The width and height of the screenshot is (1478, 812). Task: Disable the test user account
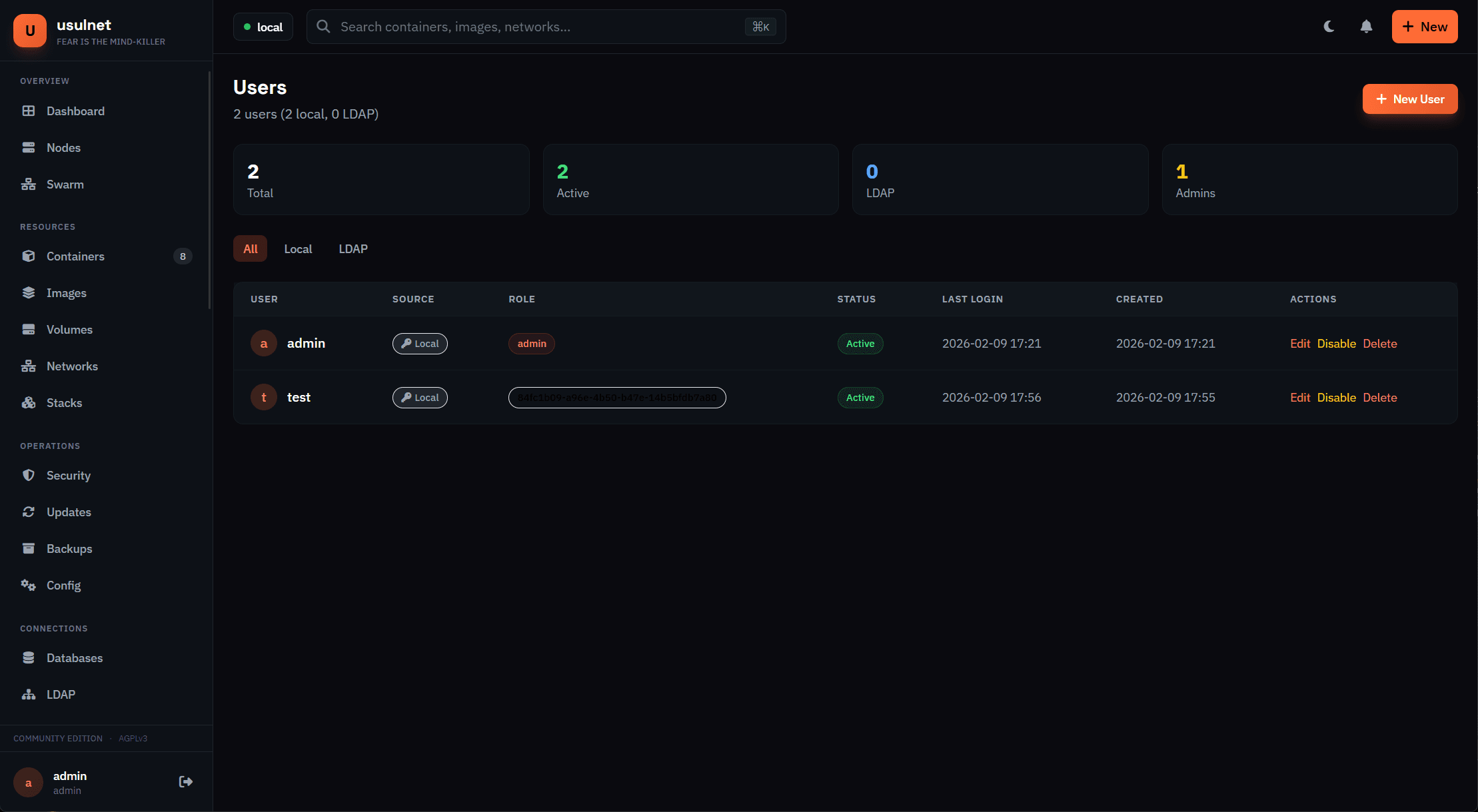(1337, 397)
